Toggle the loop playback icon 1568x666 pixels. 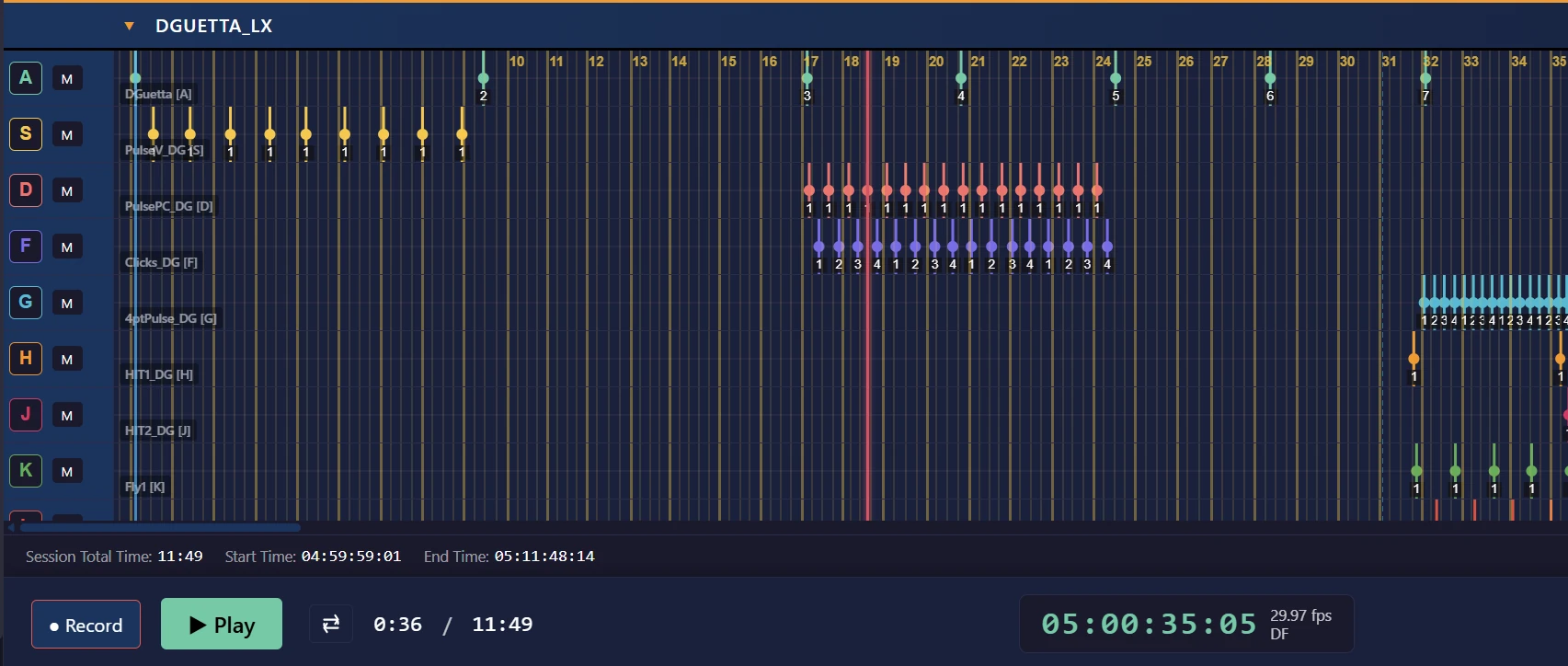331,625
